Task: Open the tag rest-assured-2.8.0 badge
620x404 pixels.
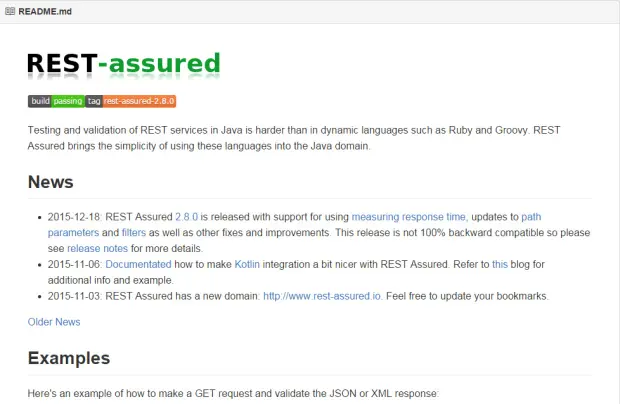Action: [x=131, y=101]
